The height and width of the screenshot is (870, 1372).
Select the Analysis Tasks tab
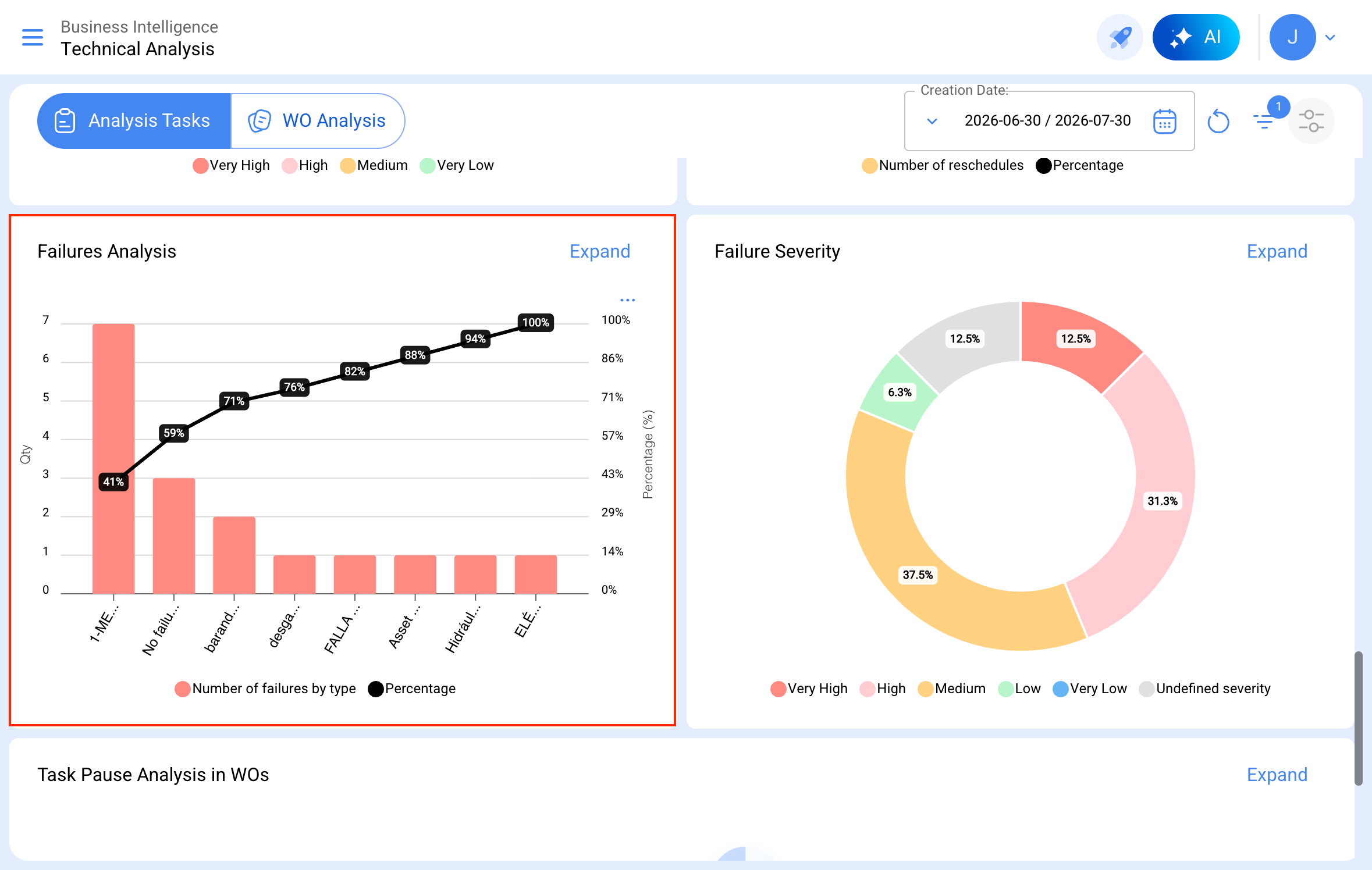click(134, 121)
